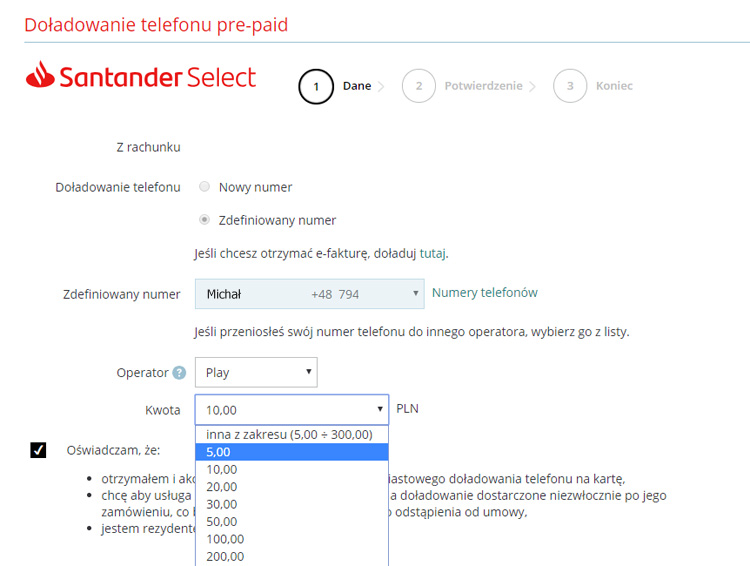Screen dimensions: 750x566
Task: Select the Nowy numer radio button
Action: (205, 187)
